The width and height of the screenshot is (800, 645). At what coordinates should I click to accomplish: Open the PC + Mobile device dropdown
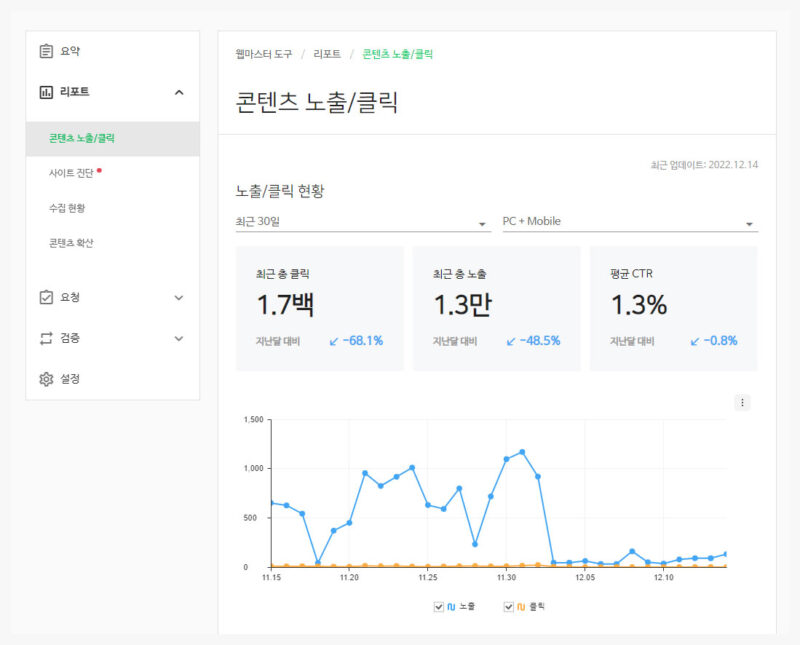(629, 222)
